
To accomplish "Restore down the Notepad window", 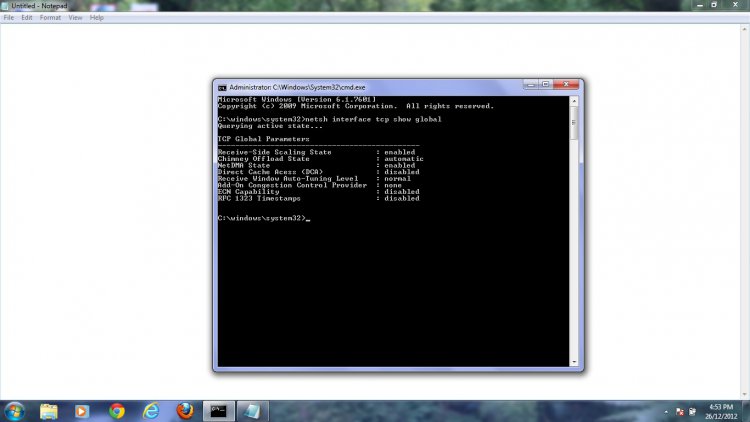I will click(714, 5).
